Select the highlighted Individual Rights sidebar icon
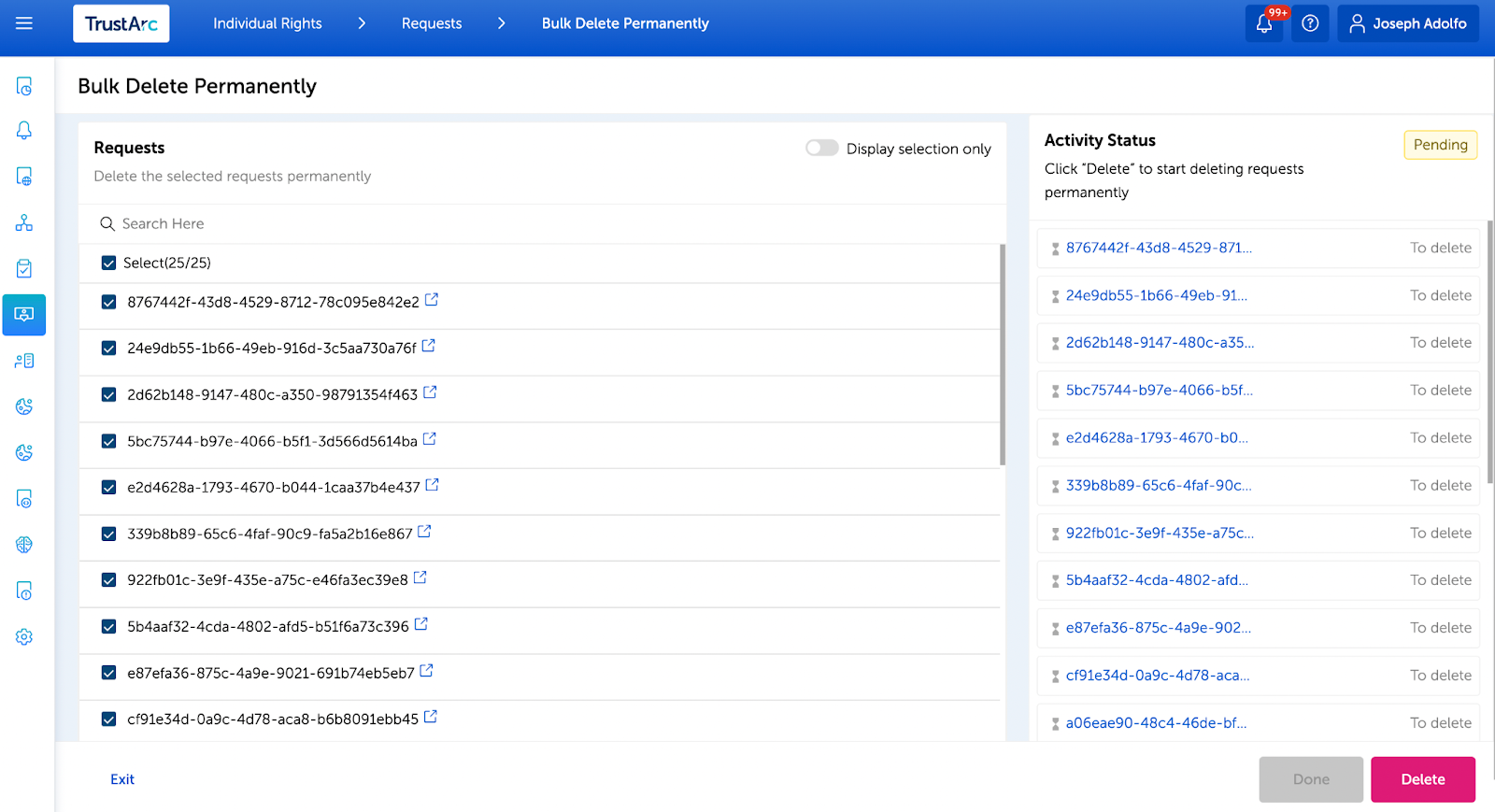Image resolution: width=1495 pixels, height=812 pixels. pyautogui.click(x=24, y=314)
